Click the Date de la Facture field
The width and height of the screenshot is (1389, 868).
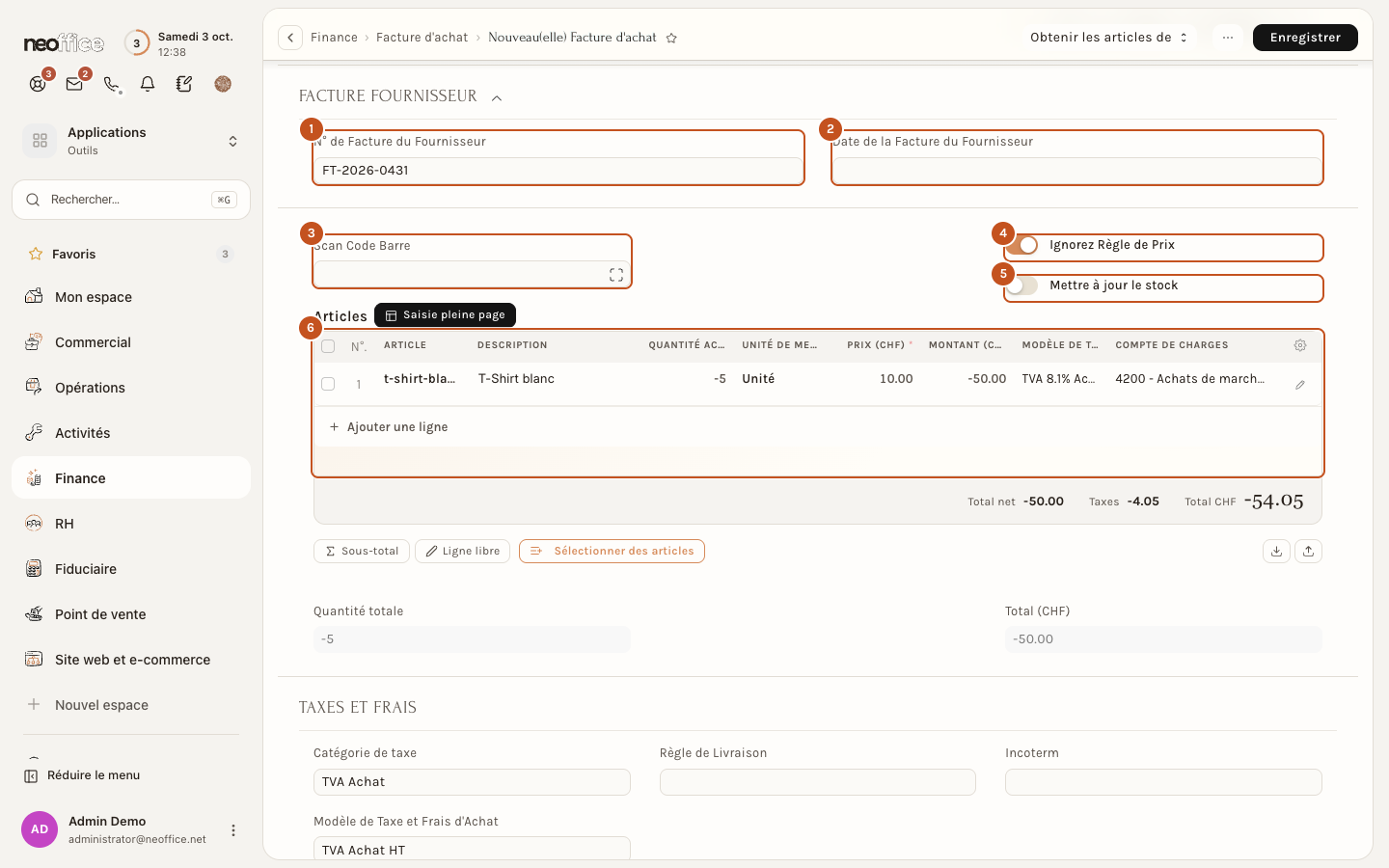(1076, 171)
